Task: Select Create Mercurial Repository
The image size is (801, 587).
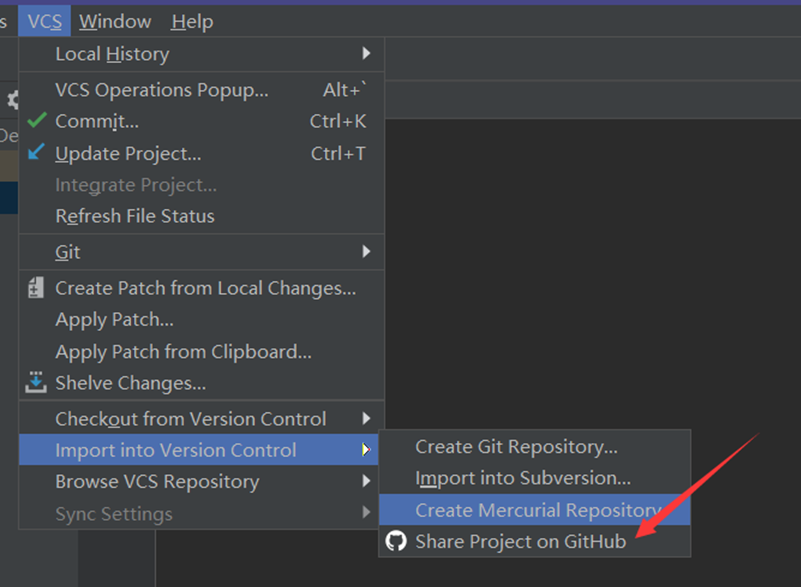Action: tap(535, 510)
